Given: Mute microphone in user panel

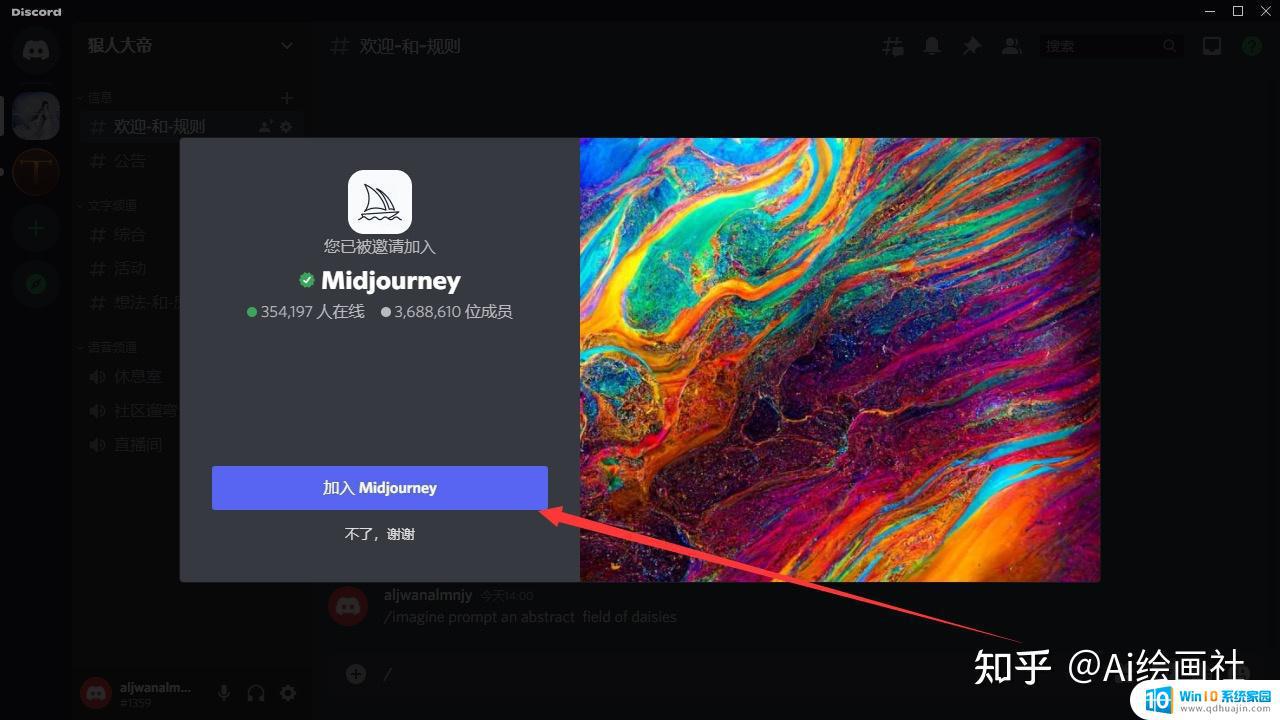Looking at the screenshot, I should click(x=224, y=693).
